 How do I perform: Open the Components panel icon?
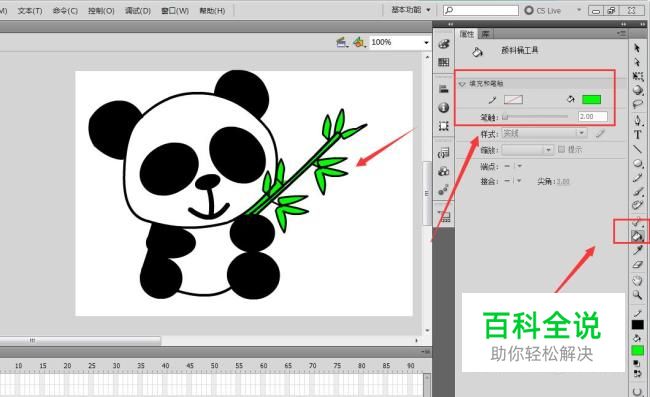[x=444, y=171]
